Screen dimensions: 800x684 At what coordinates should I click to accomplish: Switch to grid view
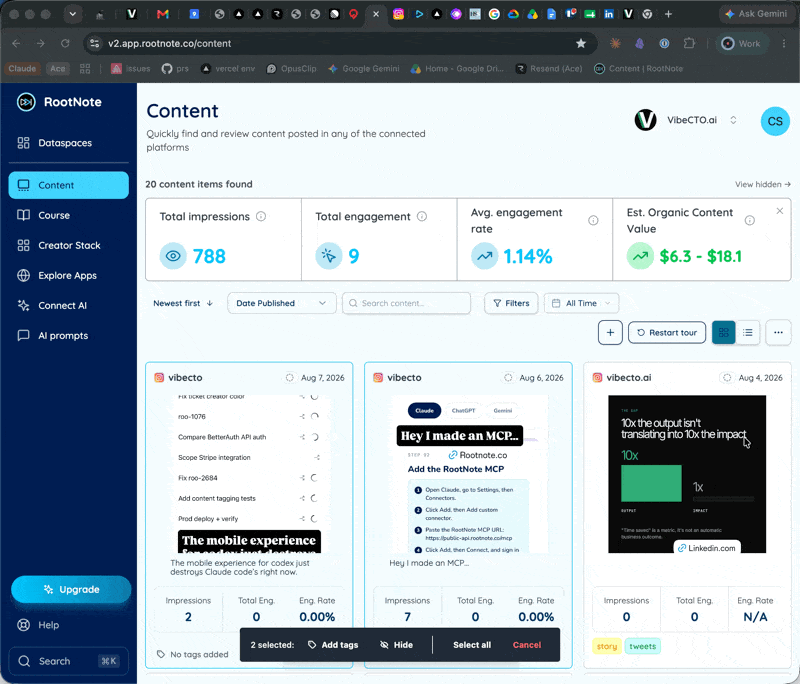(x=723, y=333)
